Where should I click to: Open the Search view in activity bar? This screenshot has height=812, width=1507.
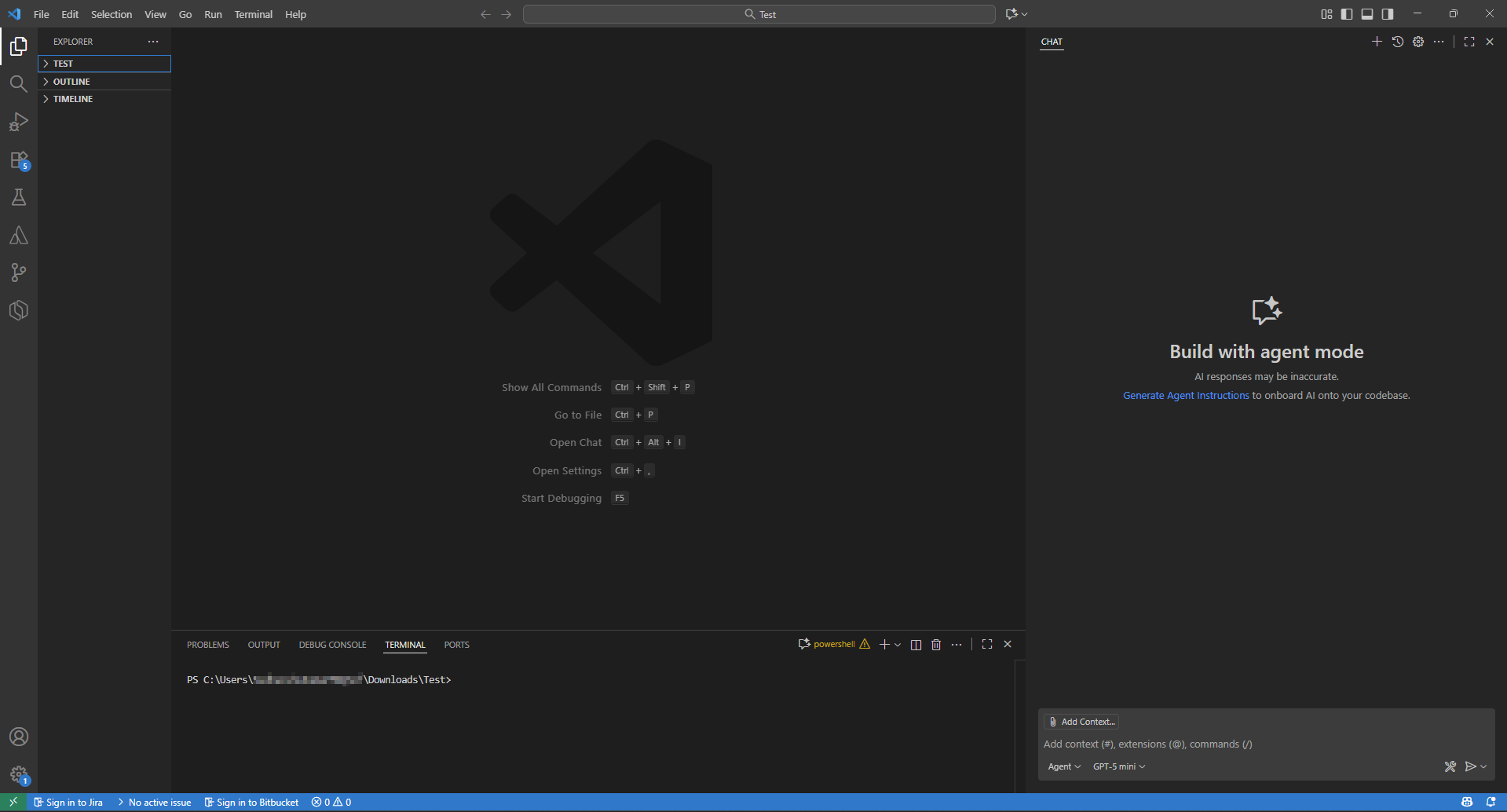click(x=19, y=84)
